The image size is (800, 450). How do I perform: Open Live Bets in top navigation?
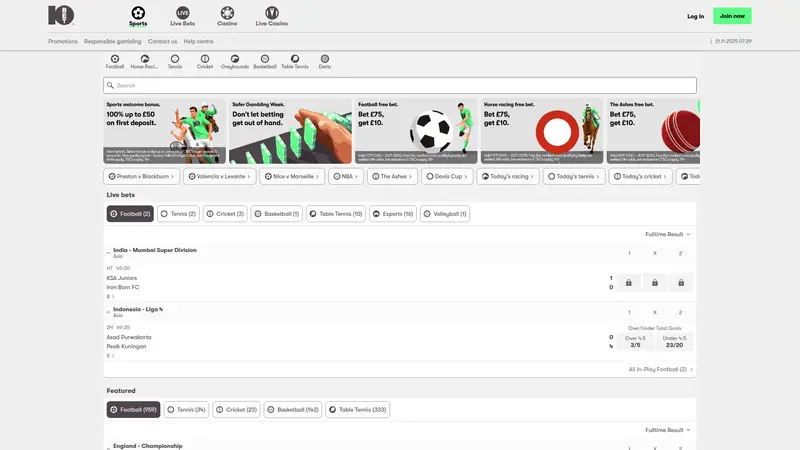182,16
